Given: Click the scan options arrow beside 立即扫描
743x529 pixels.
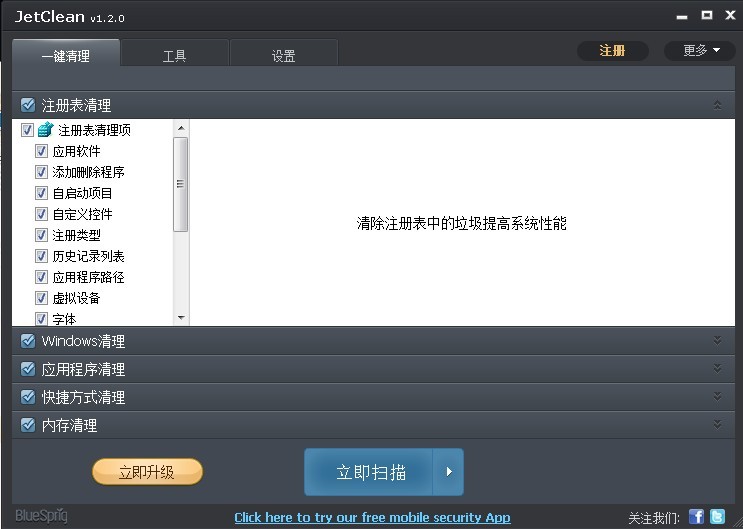Looking at the screenshot, I should (449, 472).
